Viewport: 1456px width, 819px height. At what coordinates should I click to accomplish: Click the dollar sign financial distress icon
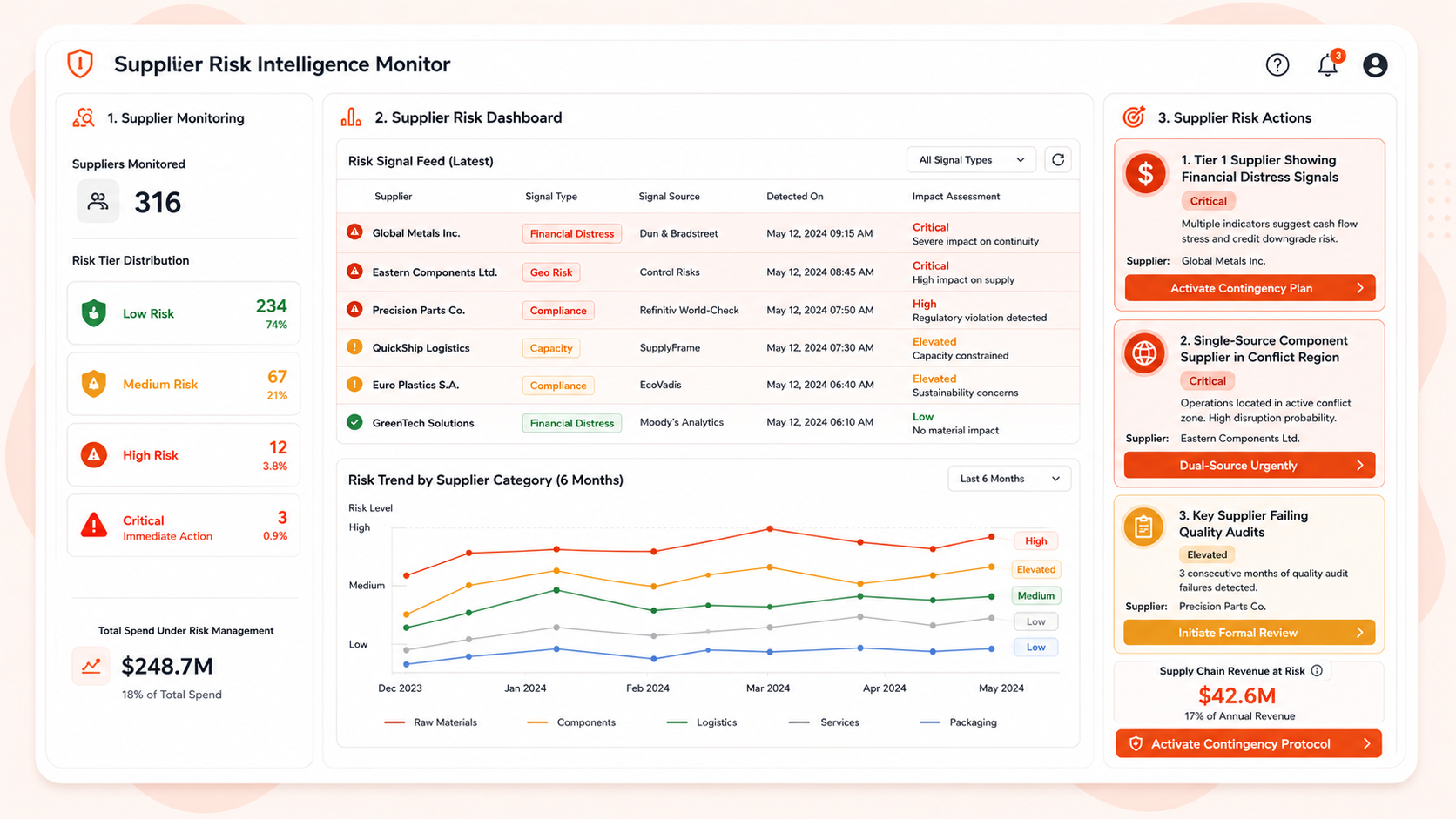[1145, 174]
